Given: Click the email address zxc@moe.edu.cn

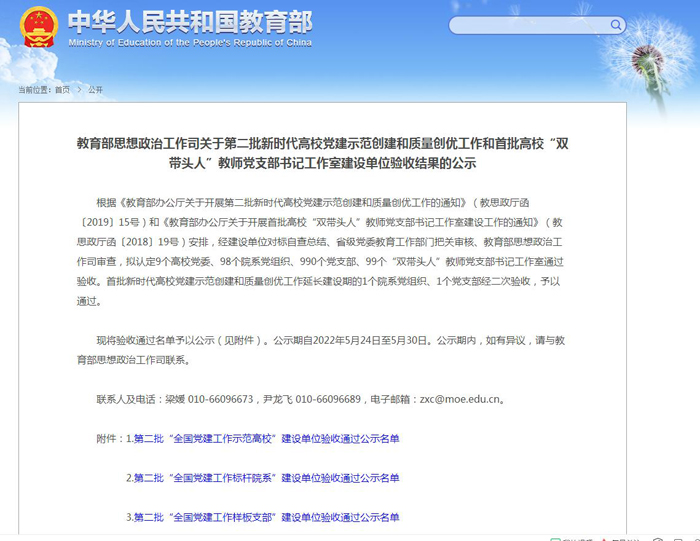Looking at the screenshot, I should pos(459,399).
